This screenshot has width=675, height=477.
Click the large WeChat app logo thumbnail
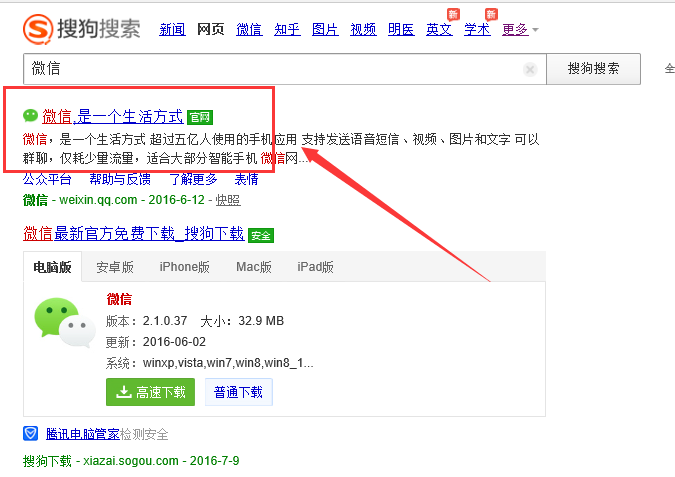65,322
